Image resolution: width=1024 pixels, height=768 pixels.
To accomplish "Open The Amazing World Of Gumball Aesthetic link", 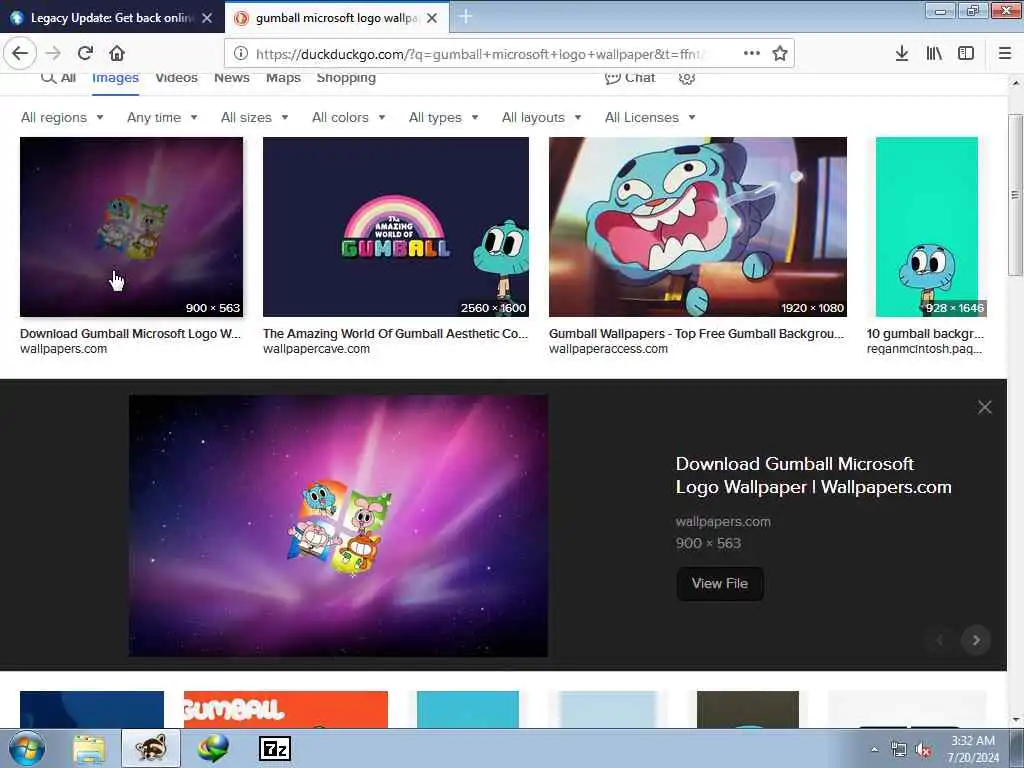I will point(395,334).
